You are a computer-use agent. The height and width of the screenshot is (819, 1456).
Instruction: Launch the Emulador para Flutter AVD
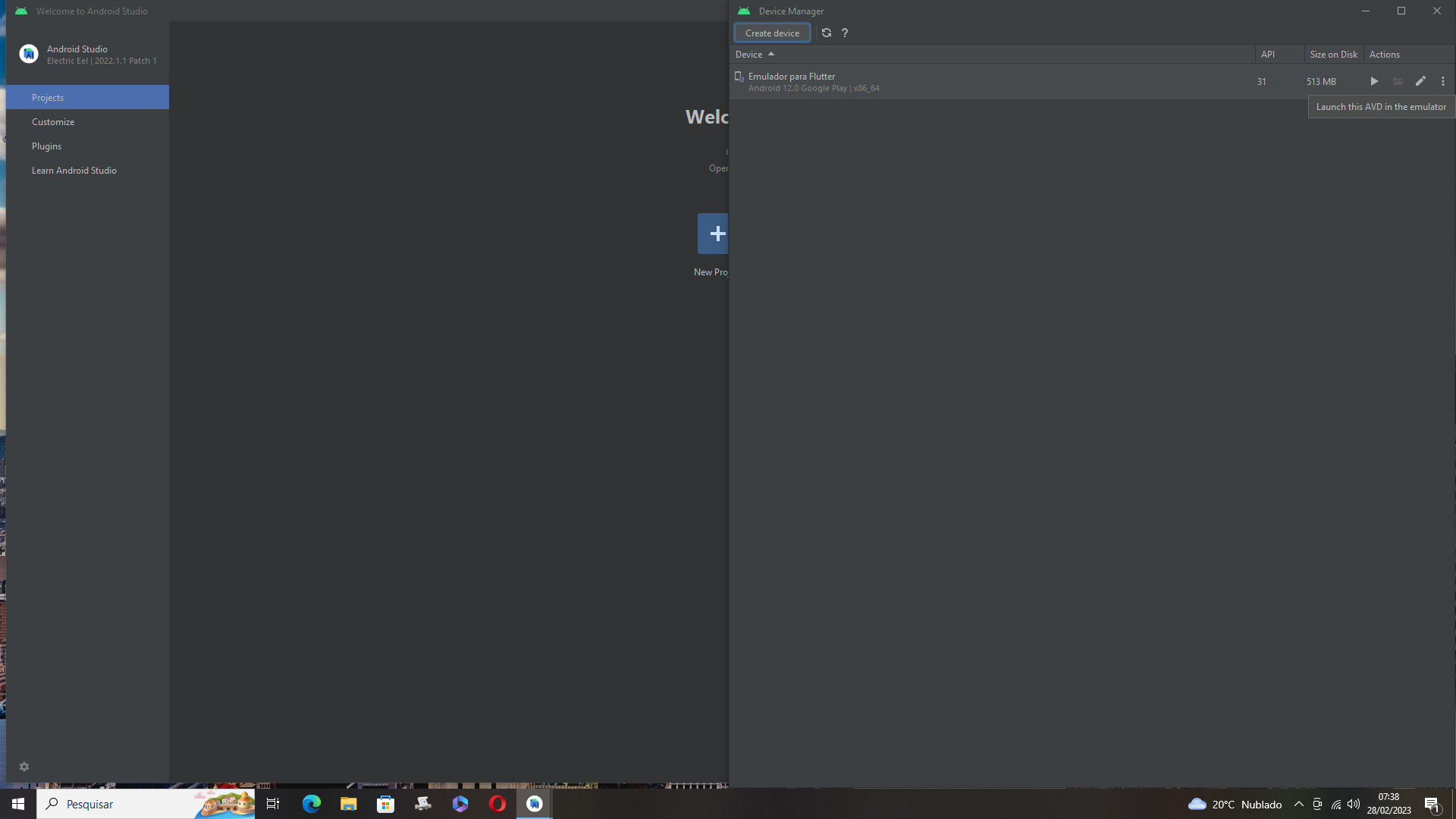(1374, 81)
